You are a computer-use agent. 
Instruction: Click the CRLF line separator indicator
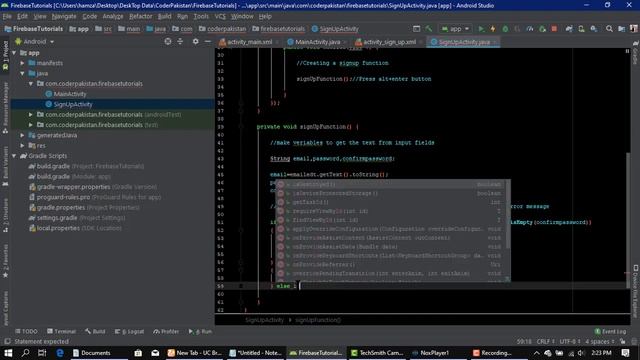tap(545, 342)
